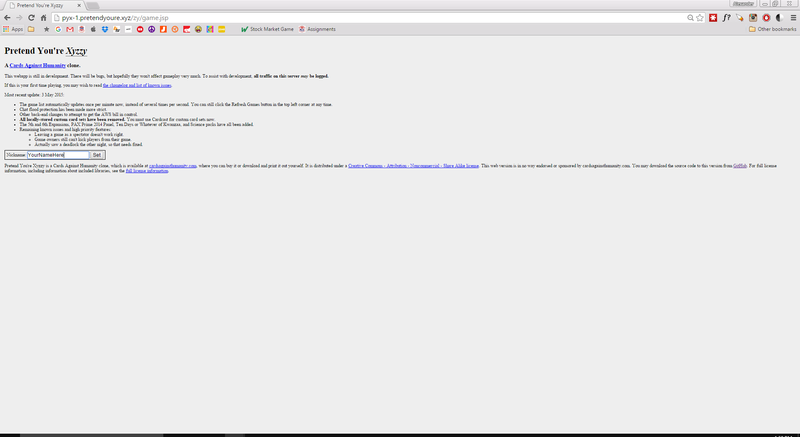Follow the Cards Against Humanity link
The image size is (800, 437).
pos(38,65)
